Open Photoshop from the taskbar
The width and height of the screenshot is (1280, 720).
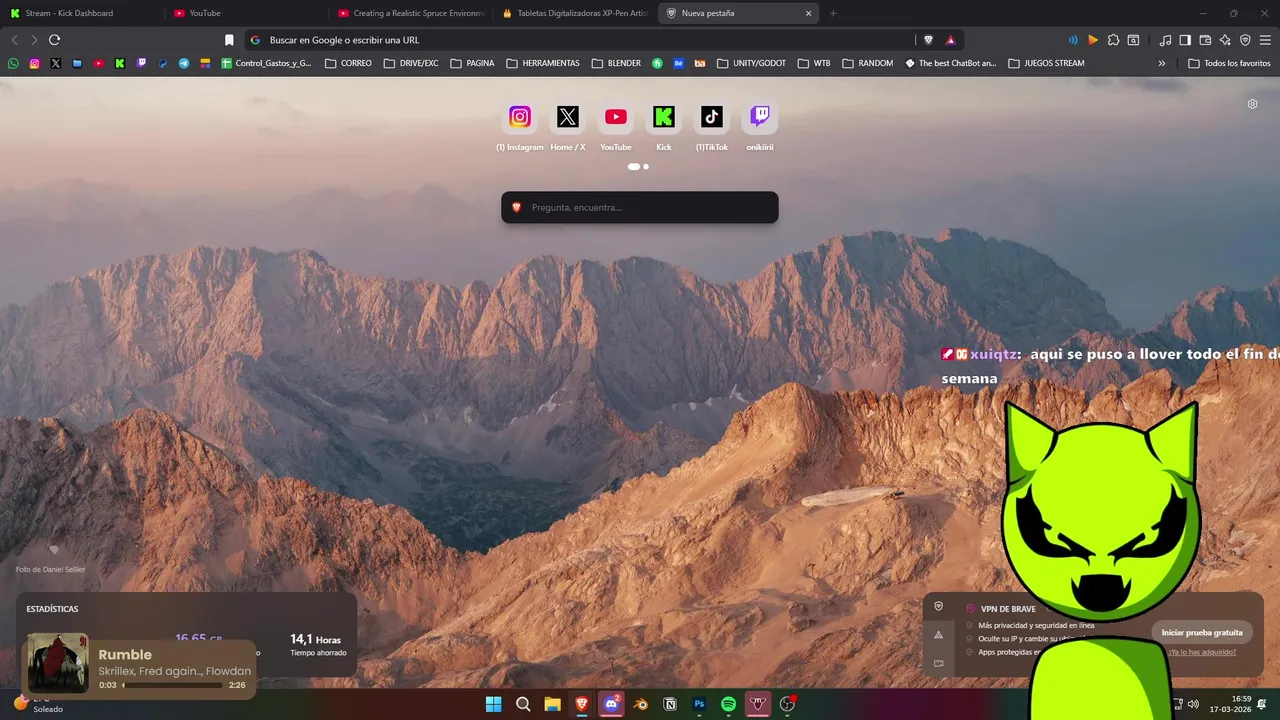[x=699, y=704]
